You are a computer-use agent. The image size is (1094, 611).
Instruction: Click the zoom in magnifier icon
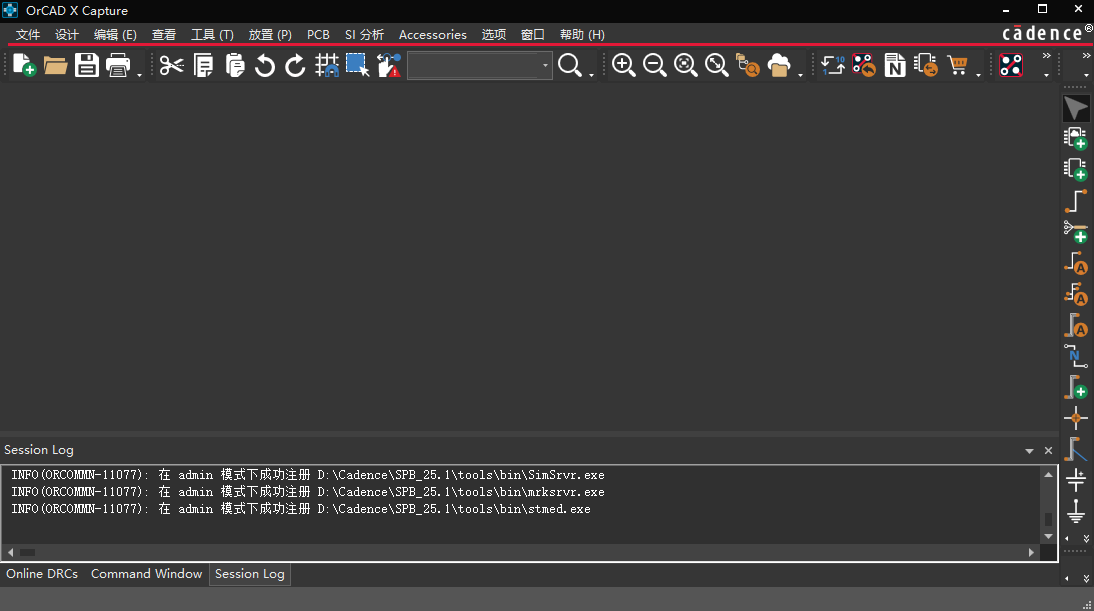coord(623,66)
